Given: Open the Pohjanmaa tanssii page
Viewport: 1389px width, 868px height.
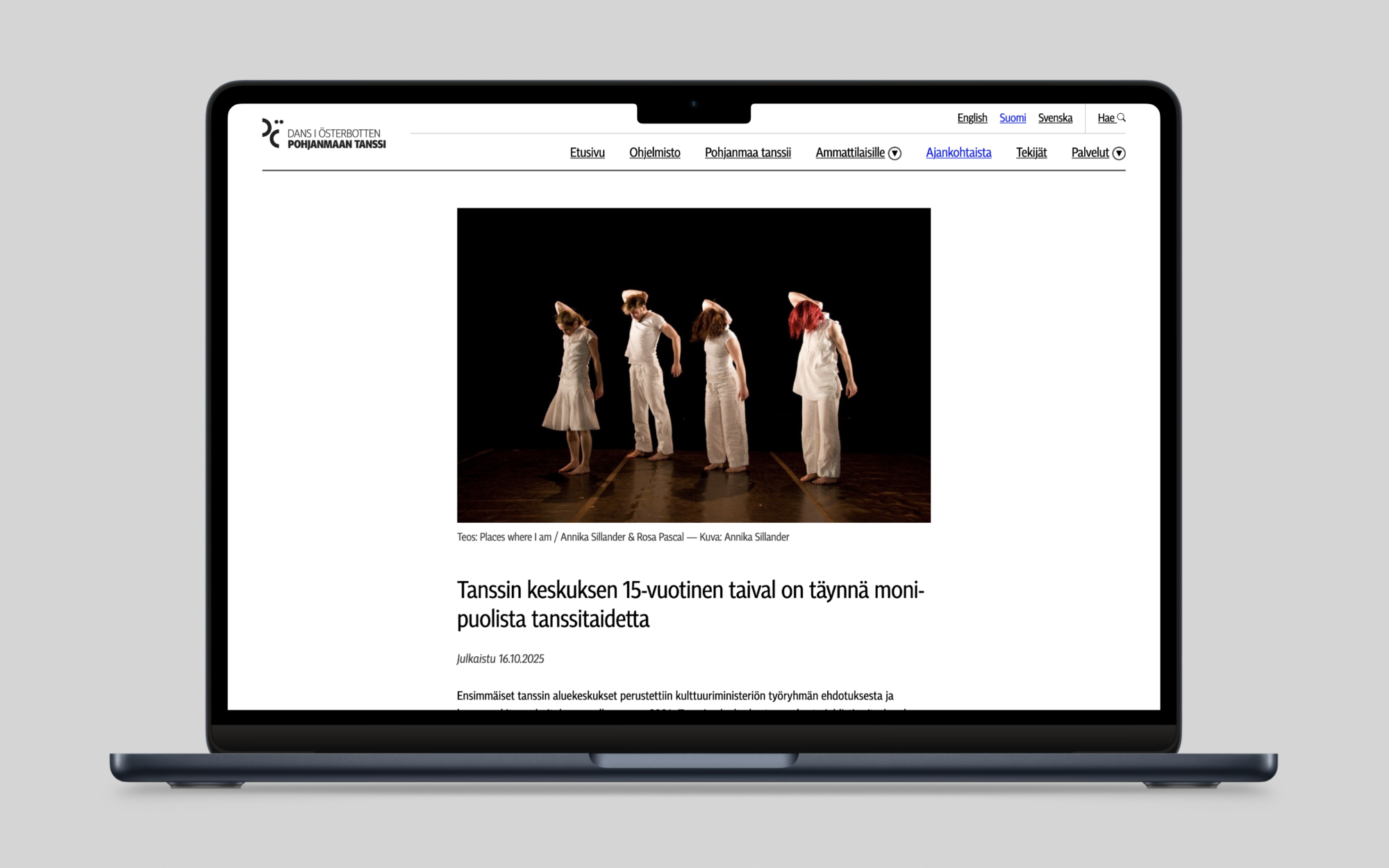Looking at the screenshot, I should coord(747,153).
